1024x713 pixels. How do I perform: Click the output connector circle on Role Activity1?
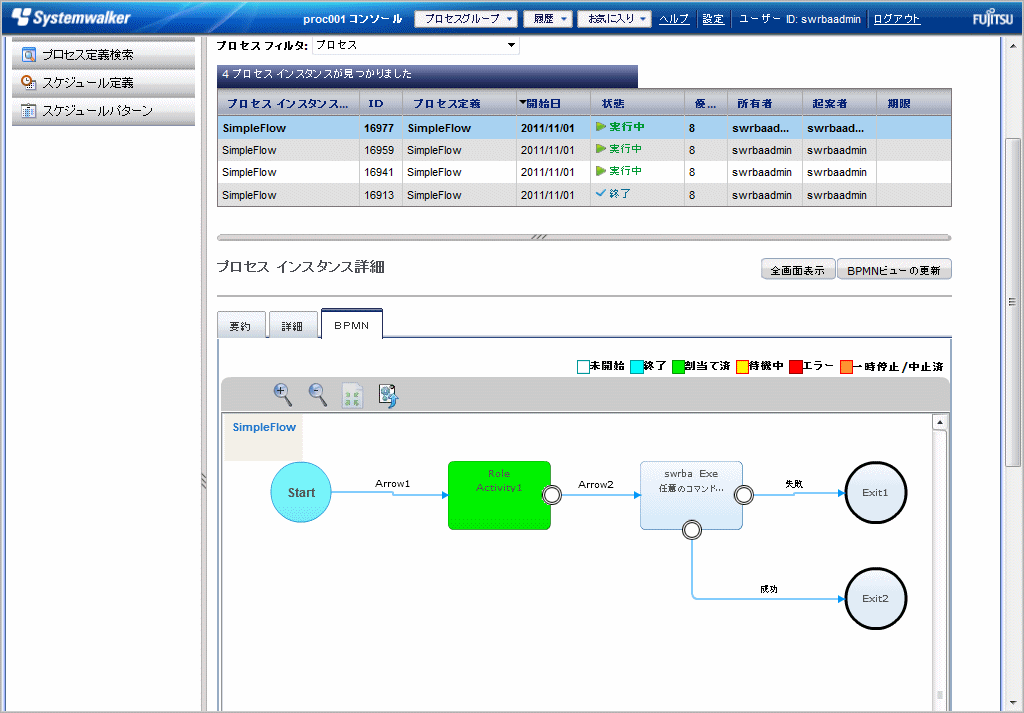tap(552, 496)
